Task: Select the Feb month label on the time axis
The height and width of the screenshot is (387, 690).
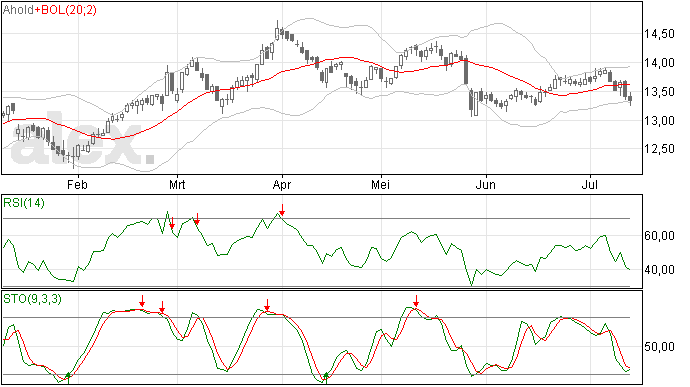Action: tap(77, 185)
